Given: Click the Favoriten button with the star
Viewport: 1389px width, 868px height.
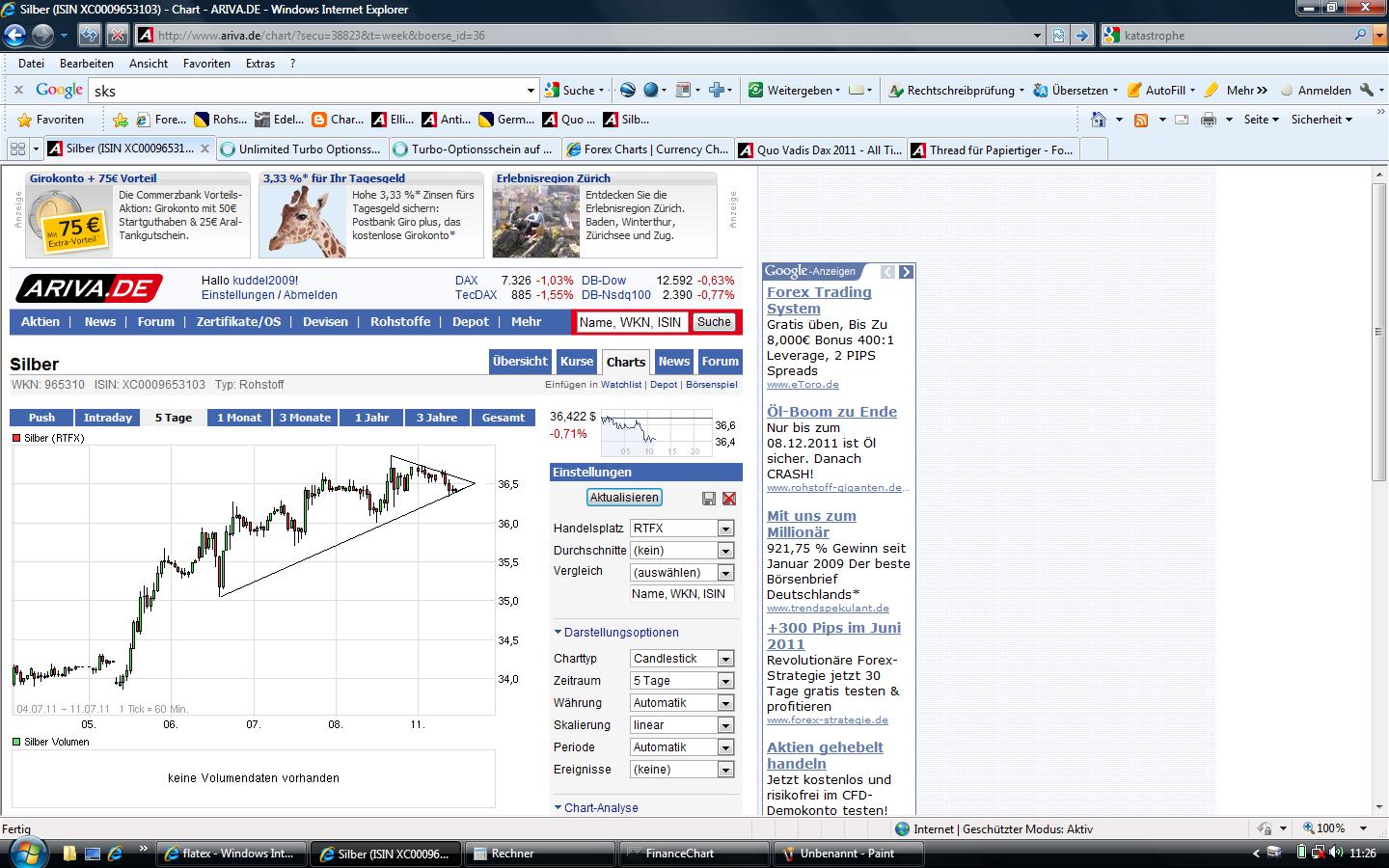Looking at the screenshot, I should pyautogui.click(x=51, y=120).
